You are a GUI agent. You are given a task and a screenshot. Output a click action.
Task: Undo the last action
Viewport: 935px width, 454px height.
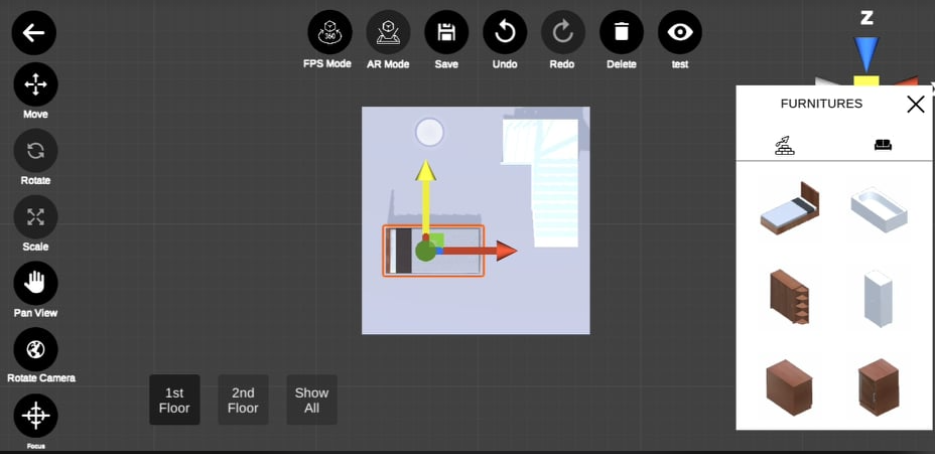(x=505, y=33)
